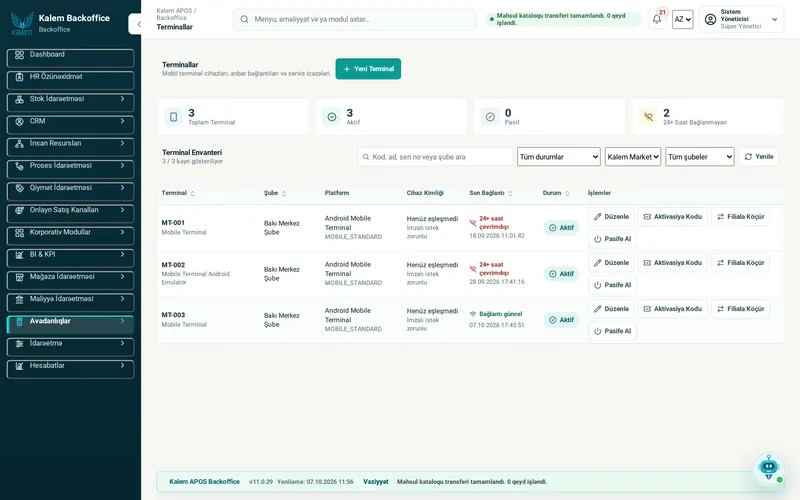Click the 24+ Saat Bağlanmayan offline icon
The image size is (800, 500).
tap(648, 117)
